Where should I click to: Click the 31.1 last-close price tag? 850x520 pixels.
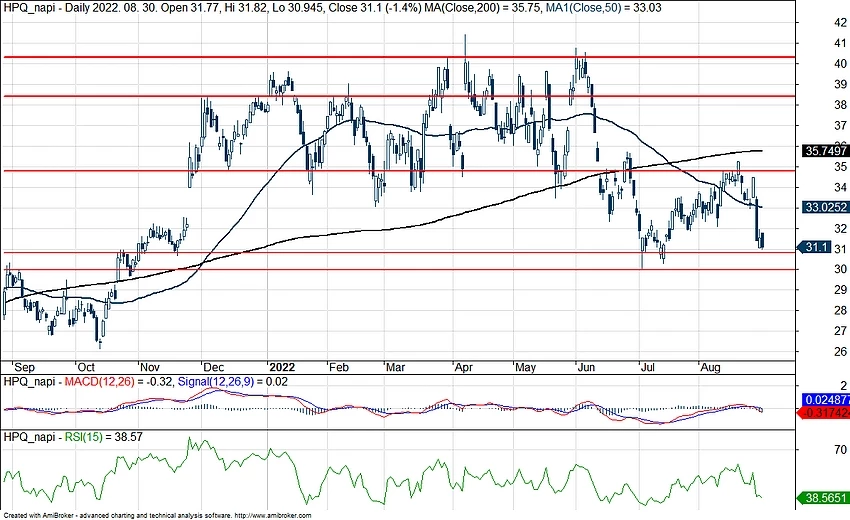click(x=815, y=247)
